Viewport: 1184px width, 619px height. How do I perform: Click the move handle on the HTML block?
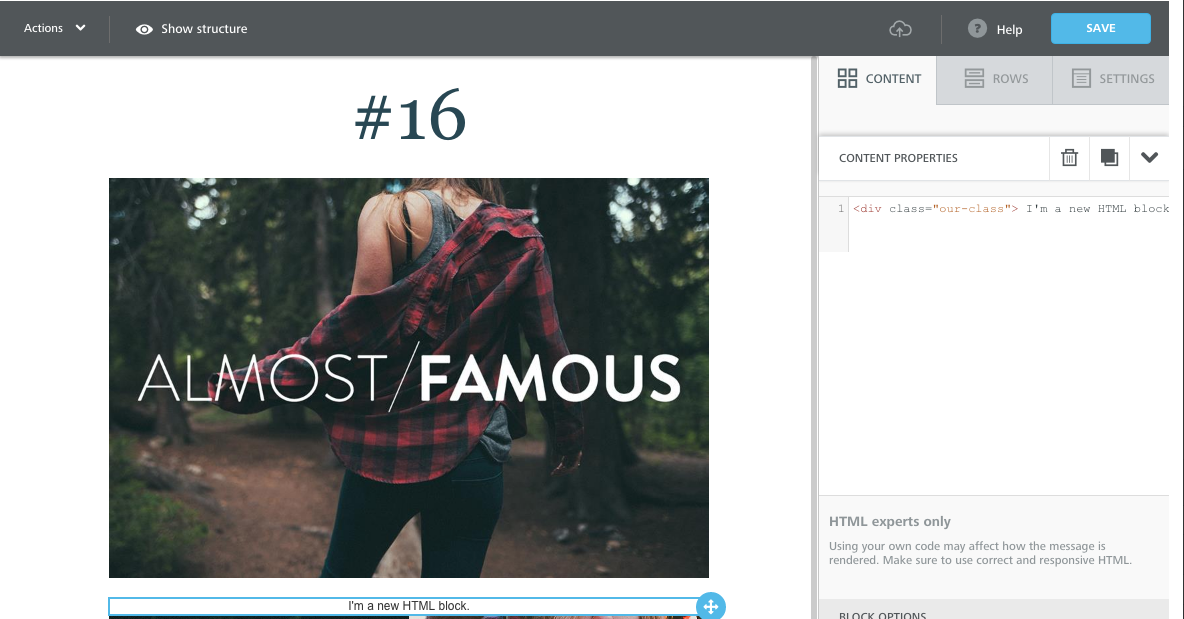711,606
